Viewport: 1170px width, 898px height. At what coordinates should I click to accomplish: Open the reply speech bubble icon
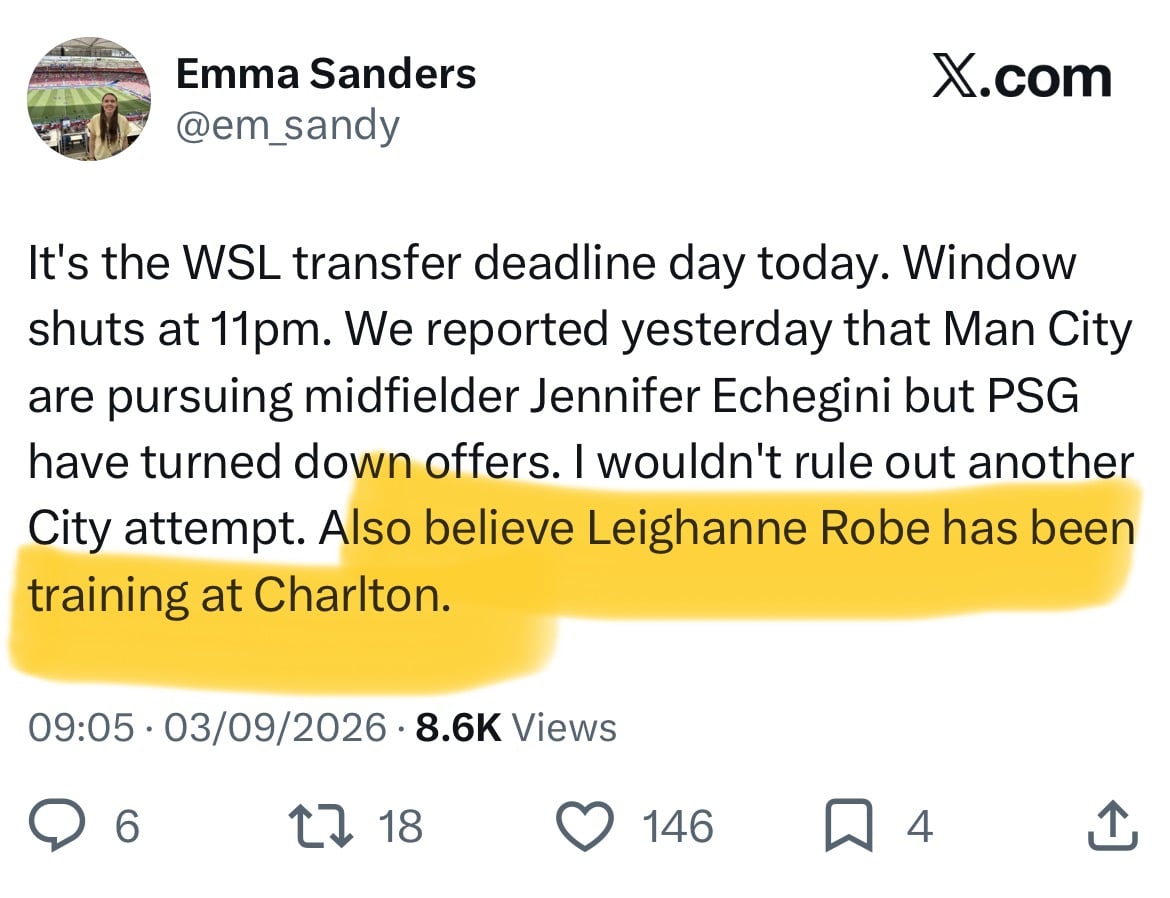[x=57, y=826]
